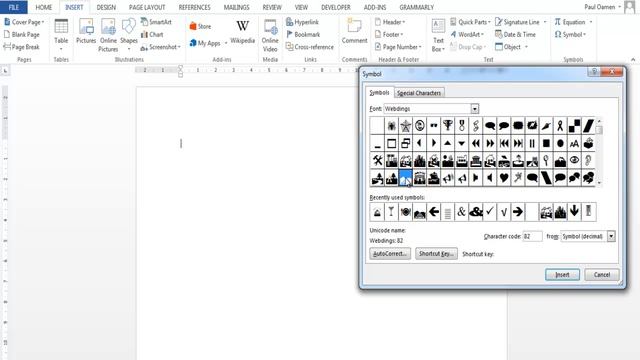The height and width of the screenshot is (360, 640).
Task: Insert a Cover Page
Action: click(x=24, y=22)
